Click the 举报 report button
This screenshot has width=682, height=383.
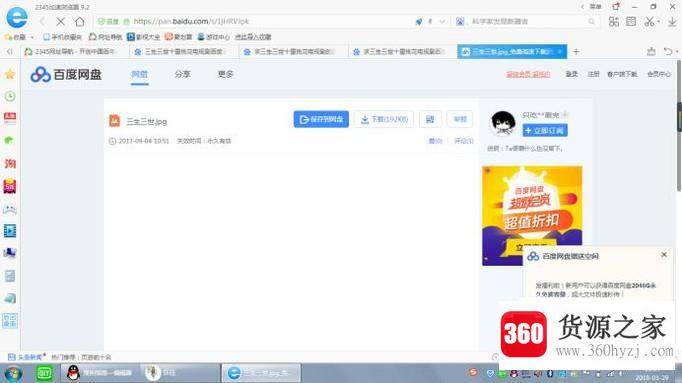(460, 119)
